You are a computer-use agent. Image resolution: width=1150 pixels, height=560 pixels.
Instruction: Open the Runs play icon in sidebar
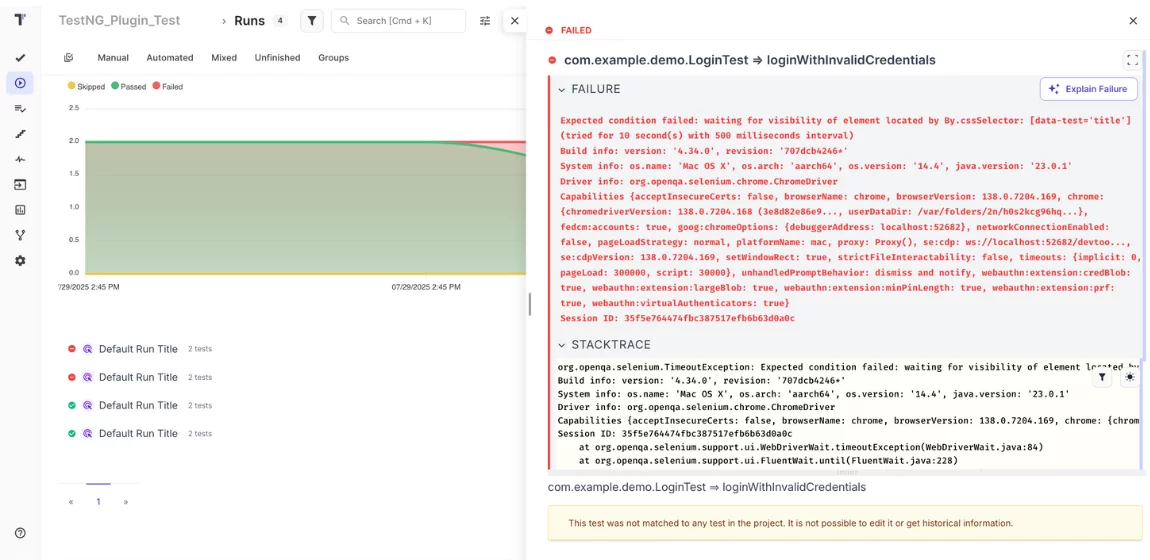pos(20,83)
